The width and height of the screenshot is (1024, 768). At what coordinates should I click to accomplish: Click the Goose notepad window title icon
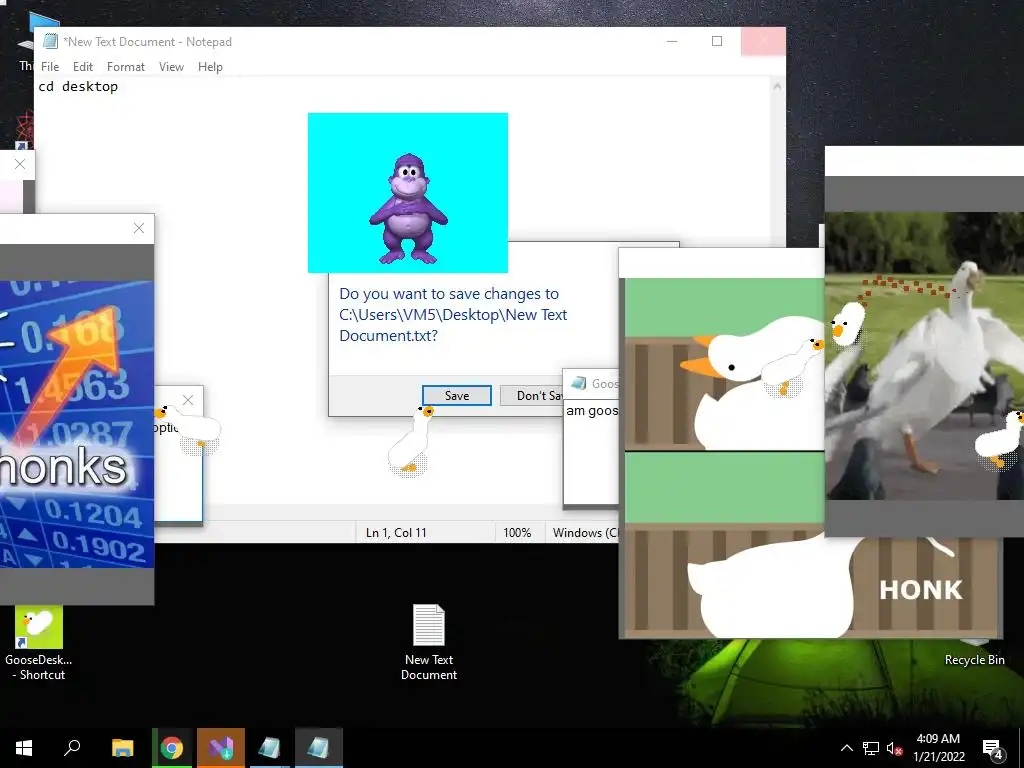tap(578, 383)
